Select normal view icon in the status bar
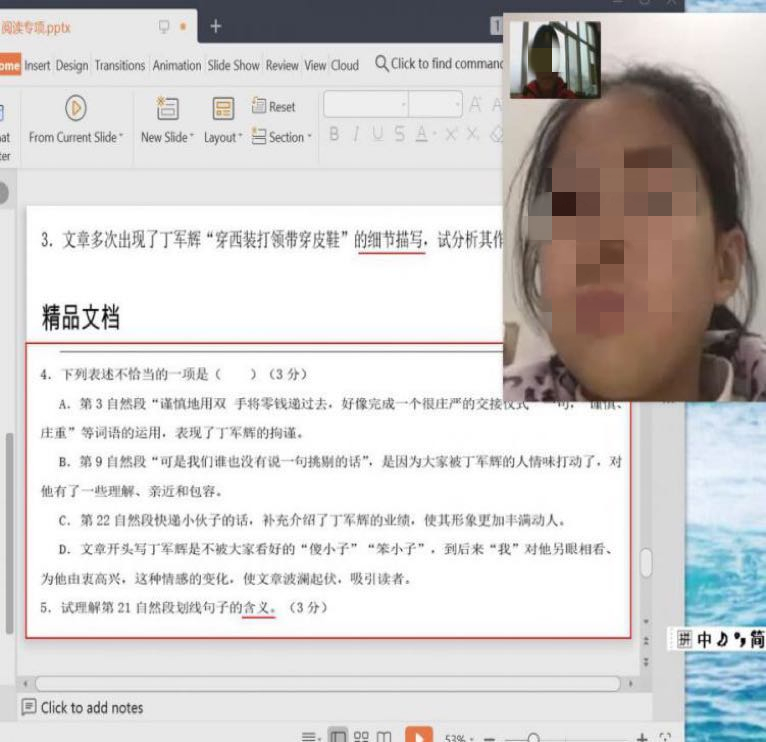 (x=338, y=738)
